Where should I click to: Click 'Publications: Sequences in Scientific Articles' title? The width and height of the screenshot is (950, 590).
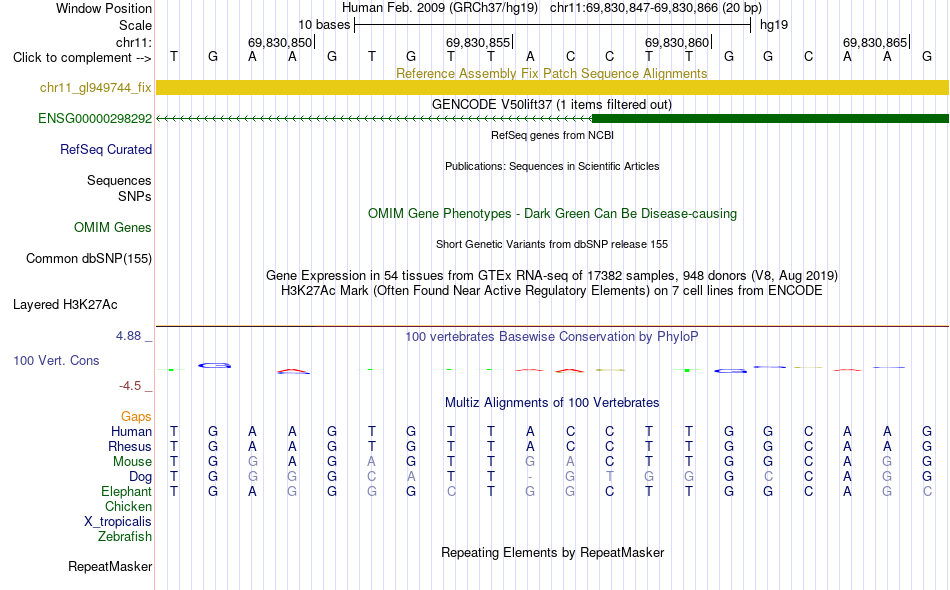click(552, 166)
